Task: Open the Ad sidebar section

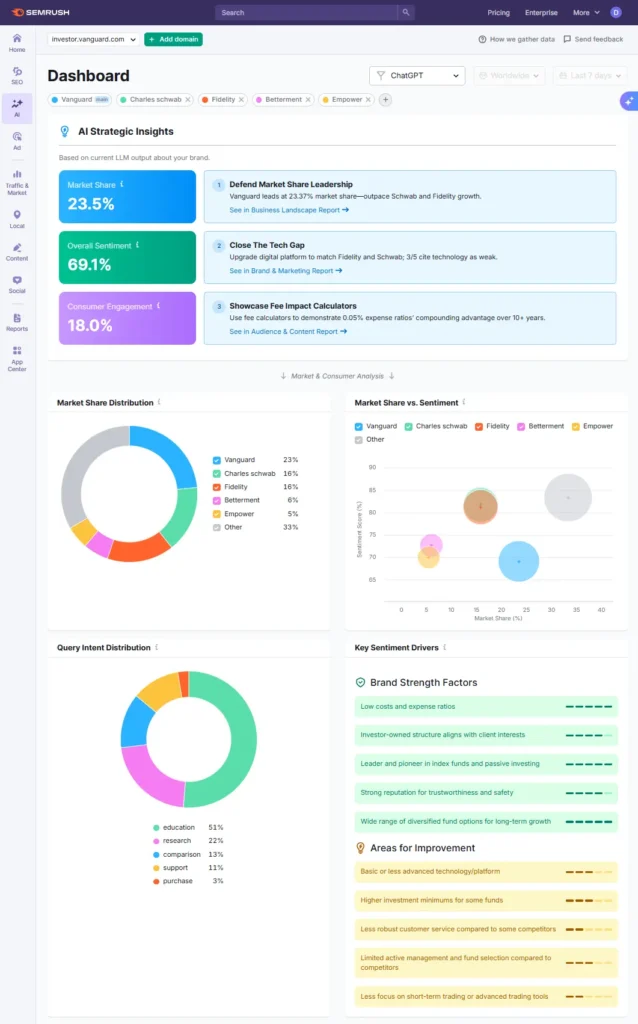Action: (x=17, y=140)
